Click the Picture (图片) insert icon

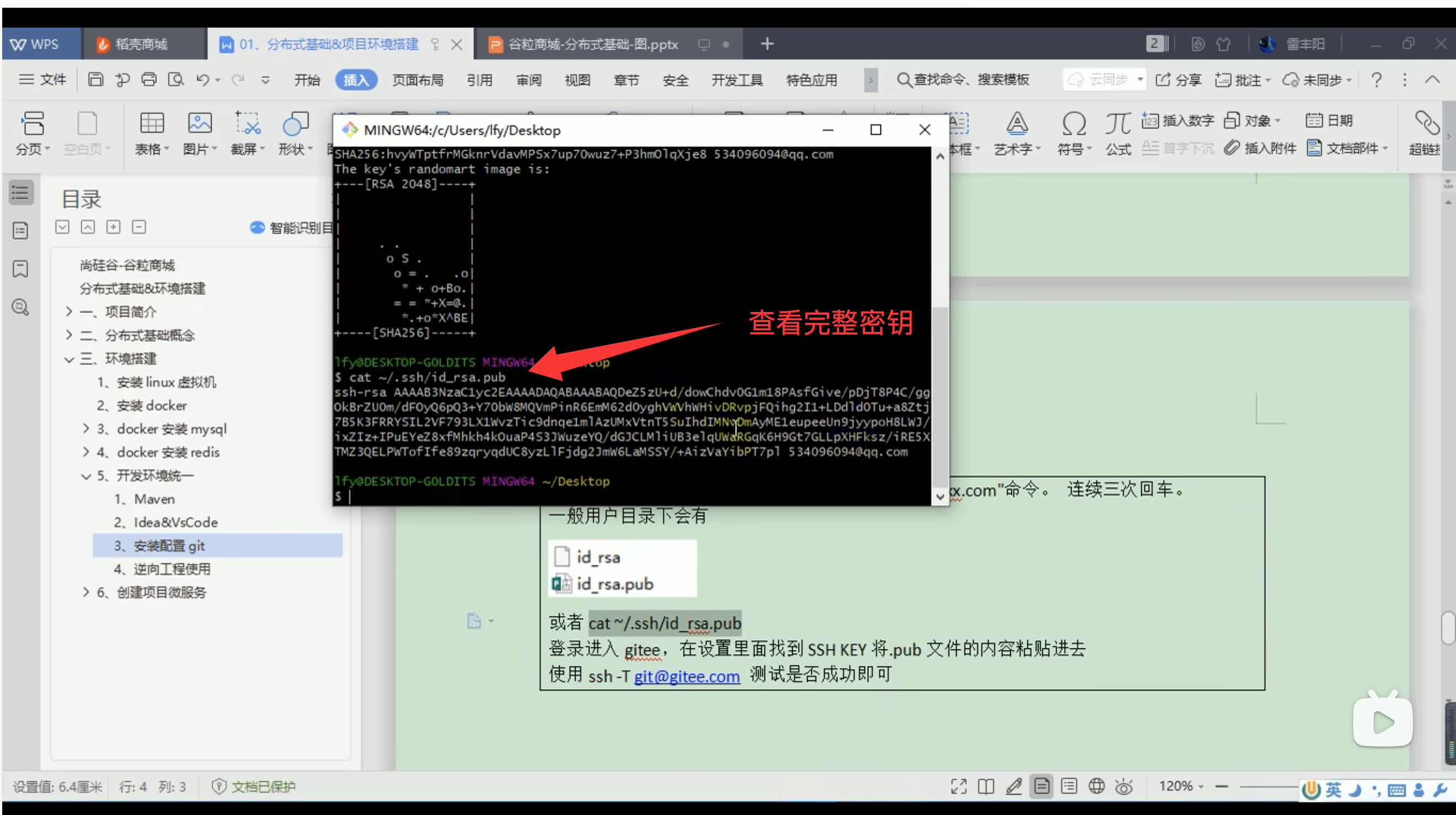click(x=199, y=124)
